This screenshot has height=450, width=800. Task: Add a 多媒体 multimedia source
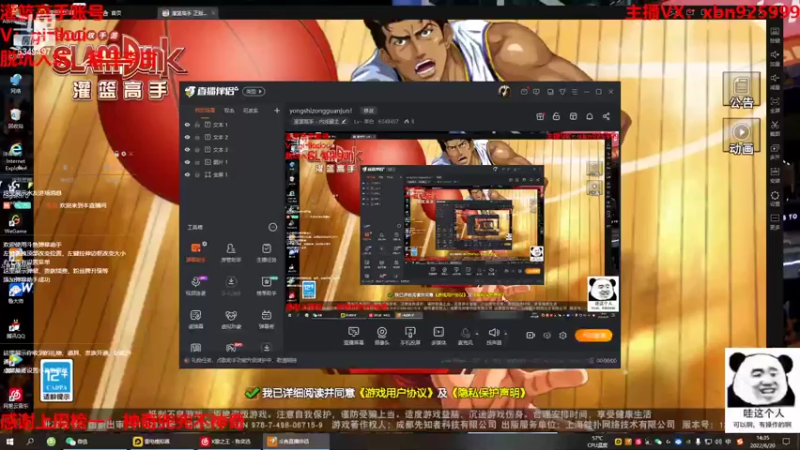438,336
